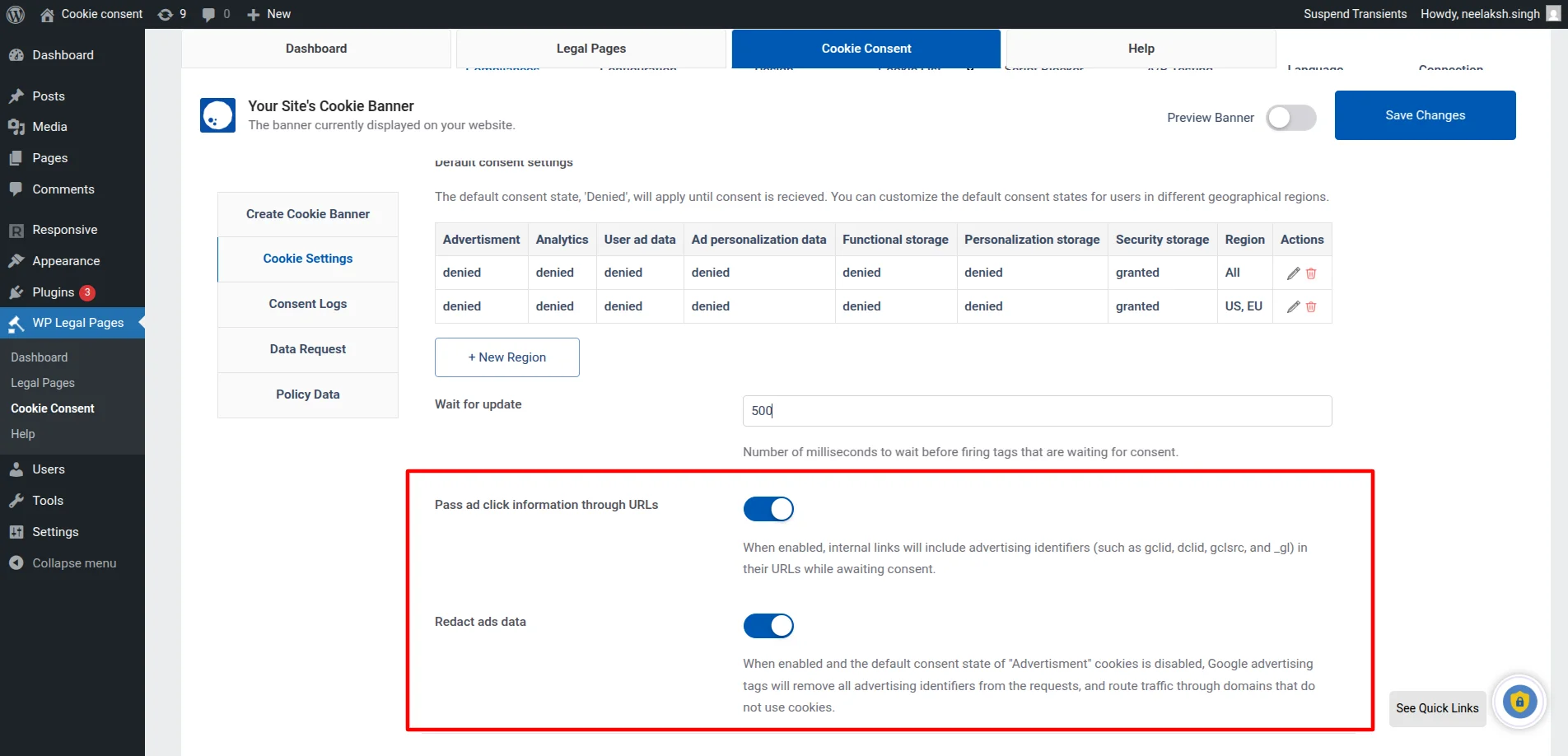Click the Users icon in sidebar

coord(16,469)
